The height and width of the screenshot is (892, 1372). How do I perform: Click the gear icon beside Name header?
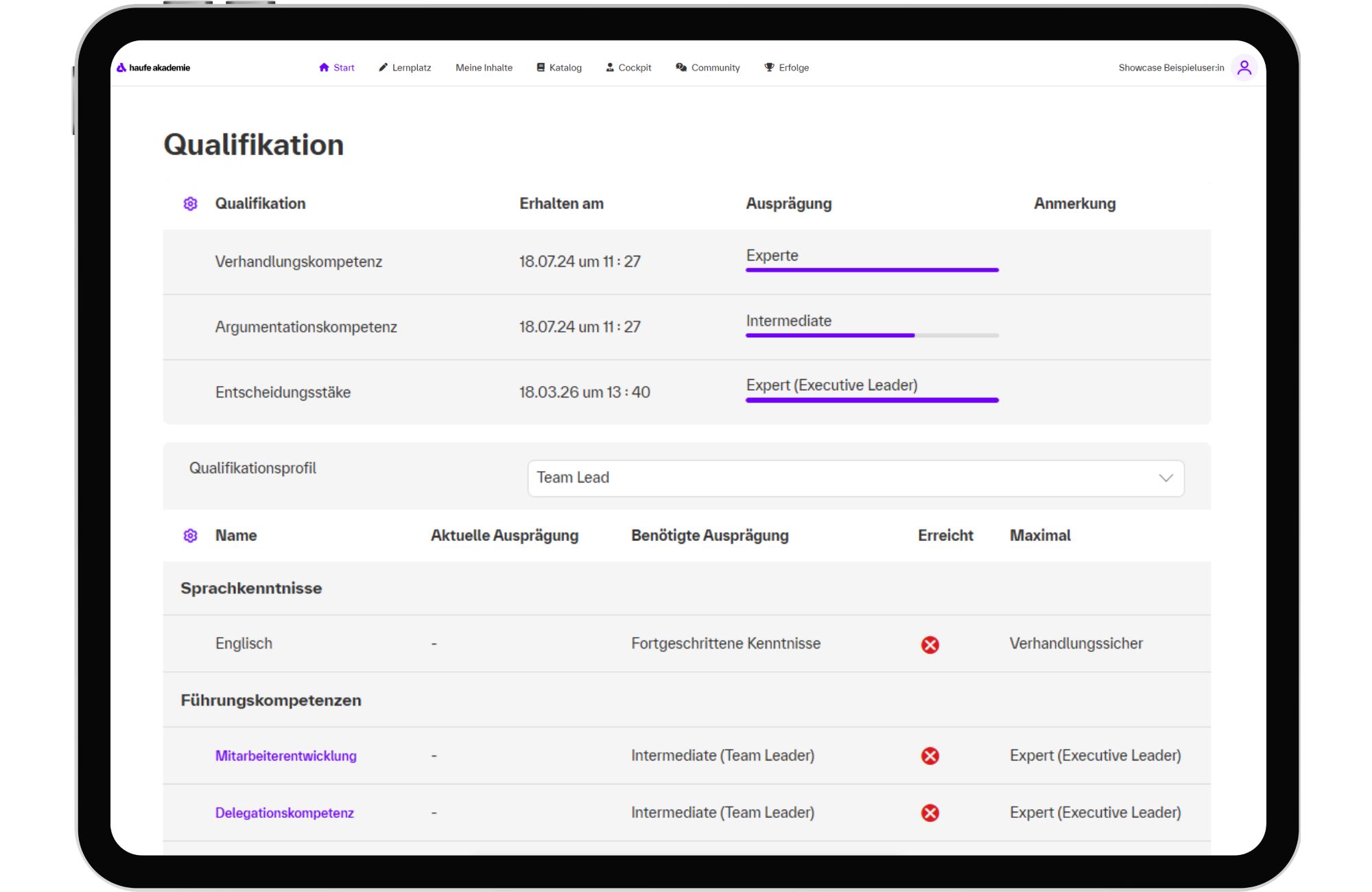point(191,535)
